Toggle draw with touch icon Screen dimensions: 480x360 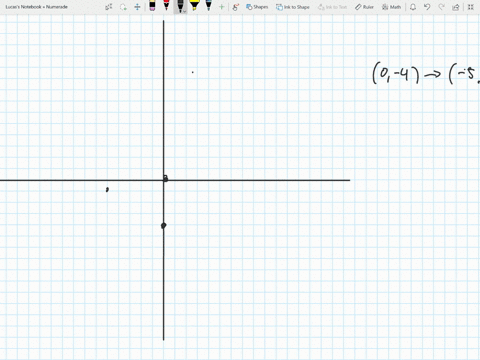point(236,7)
